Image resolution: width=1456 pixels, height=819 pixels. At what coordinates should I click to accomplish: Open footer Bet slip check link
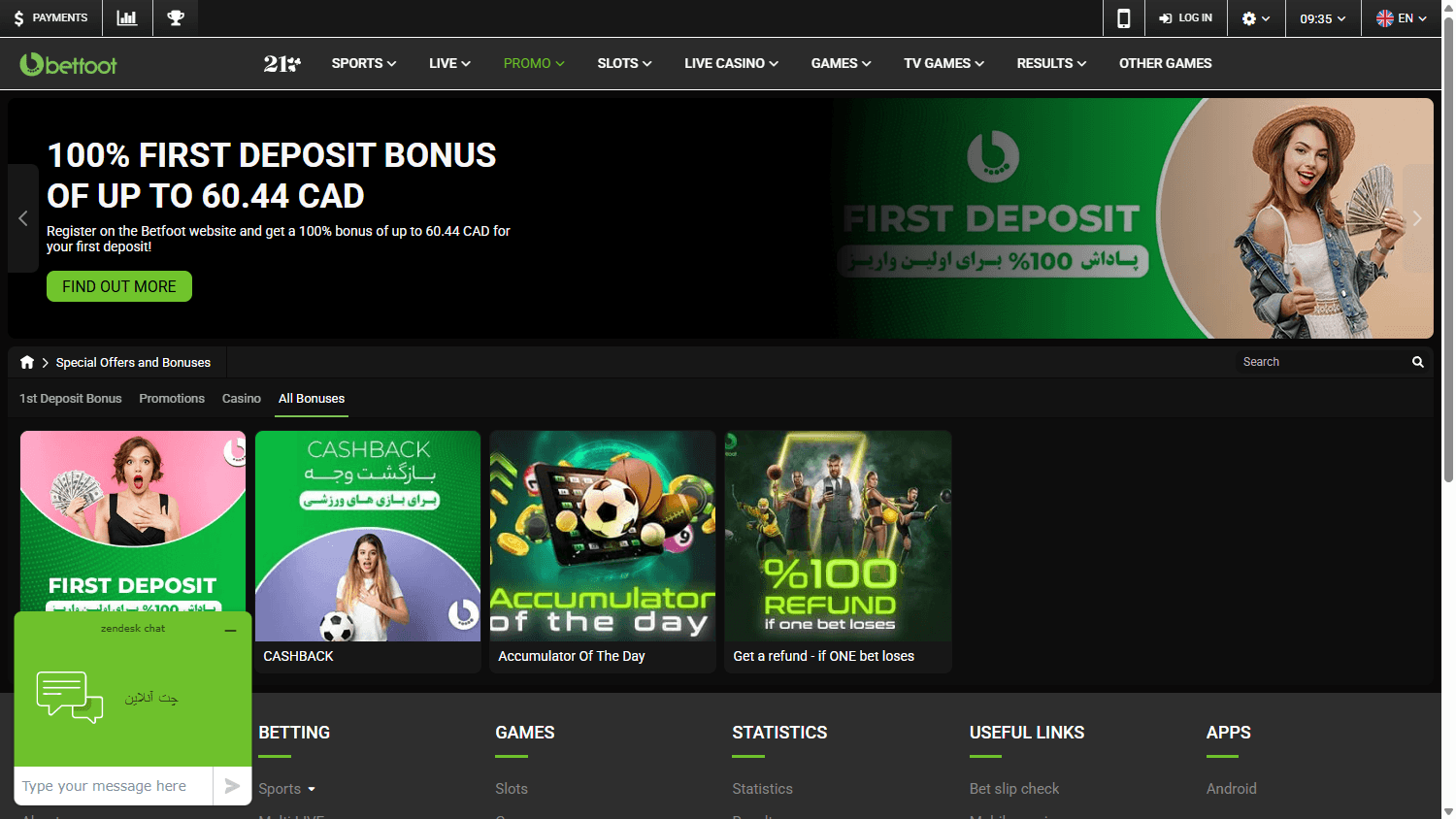click(1014, 789)
